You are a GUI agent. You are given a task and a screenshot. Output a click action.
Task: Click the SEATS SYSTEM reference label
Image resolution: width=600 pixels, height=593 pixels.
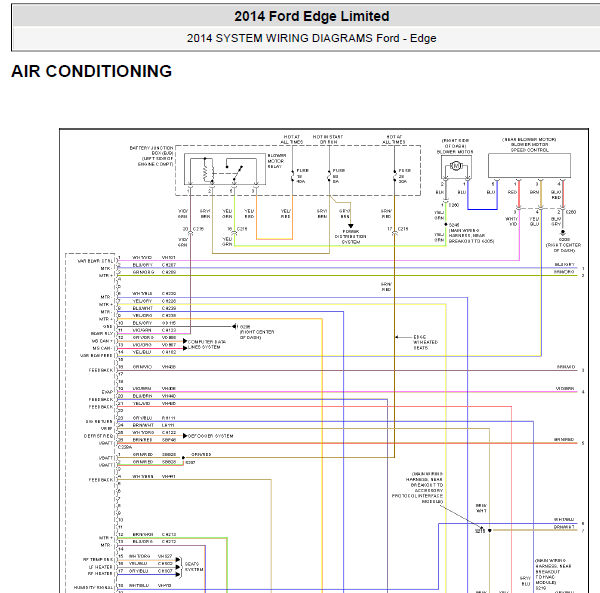(x=194, y=567)
